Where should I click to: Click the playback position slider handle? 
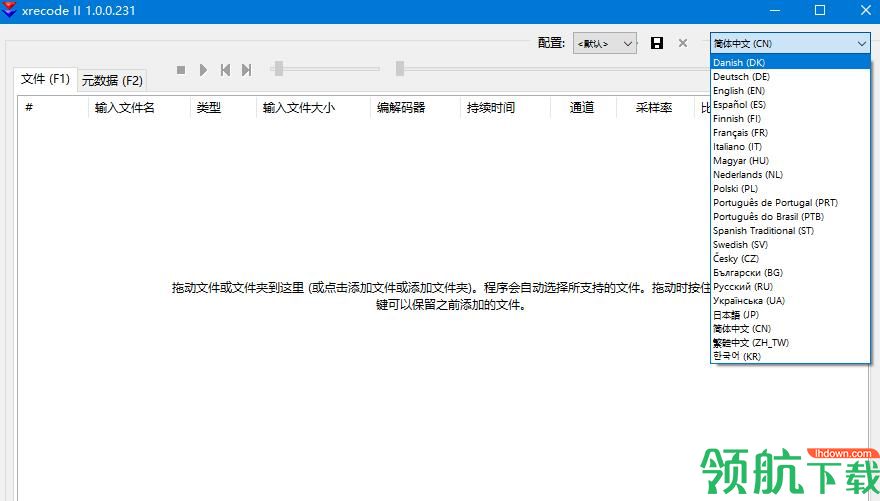point(400,68)
